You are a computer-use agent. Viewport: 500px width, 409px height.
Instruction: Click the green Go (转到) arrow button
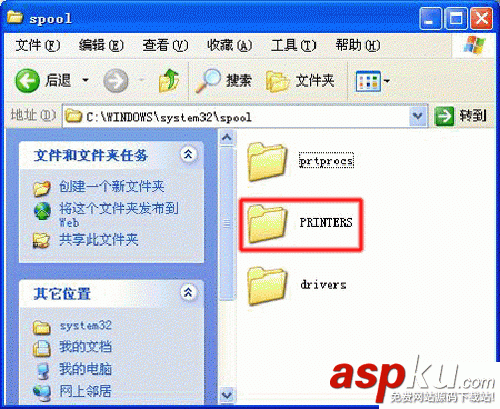(444, 116)
